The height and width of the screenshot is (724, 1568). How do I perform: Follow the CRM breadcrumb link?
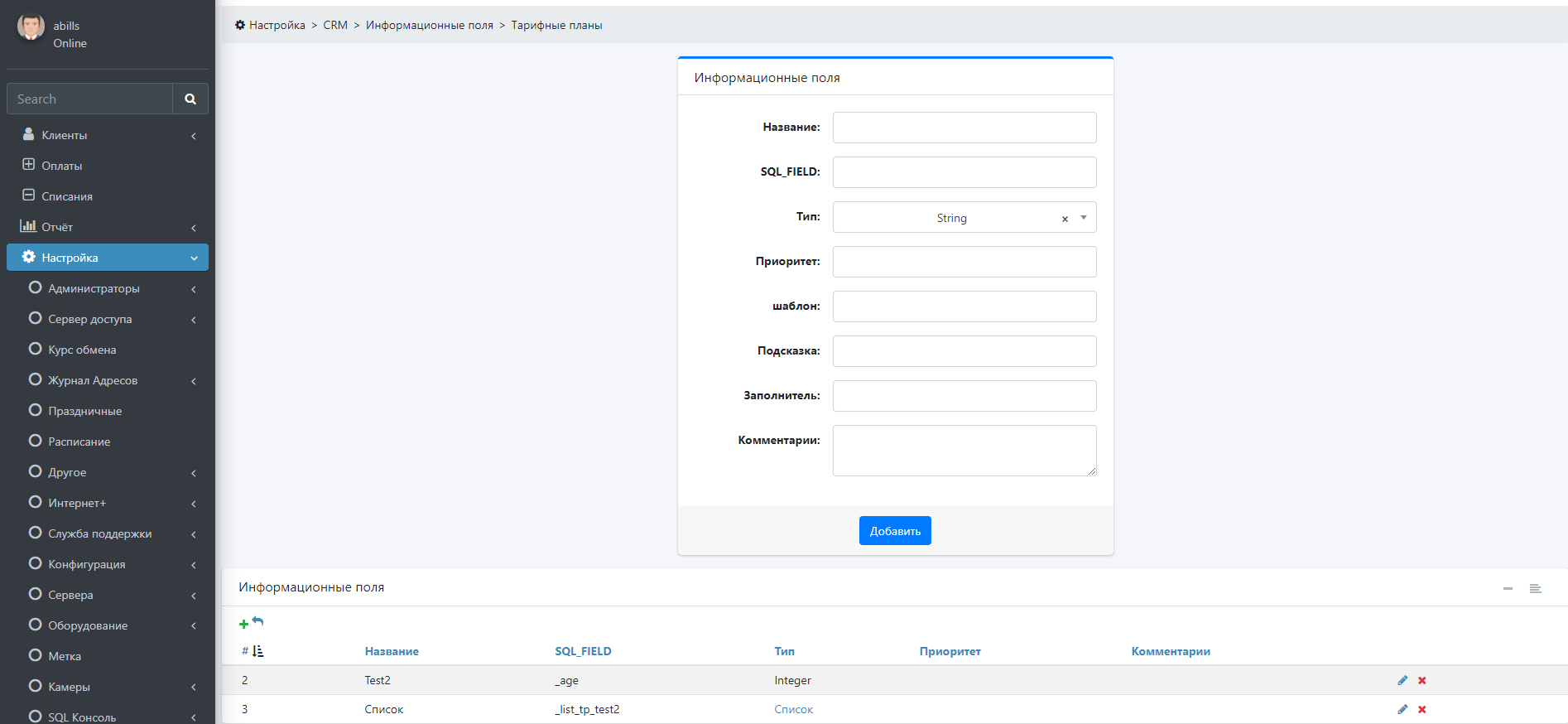point(335,25)
